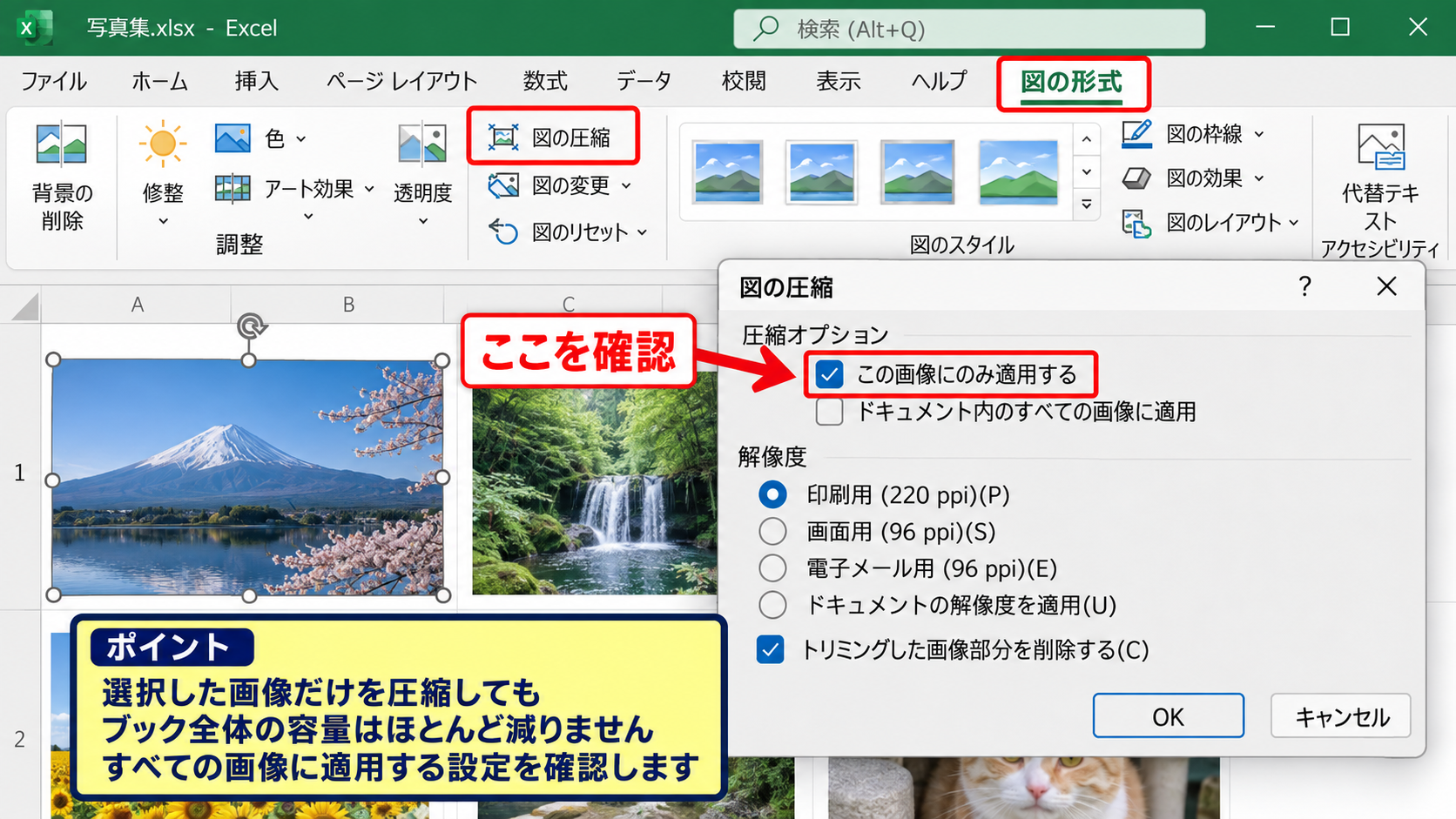1456x819 pixels.
Task: Click the 代替テキスト alt text icon
Action: coord(1381,146)
